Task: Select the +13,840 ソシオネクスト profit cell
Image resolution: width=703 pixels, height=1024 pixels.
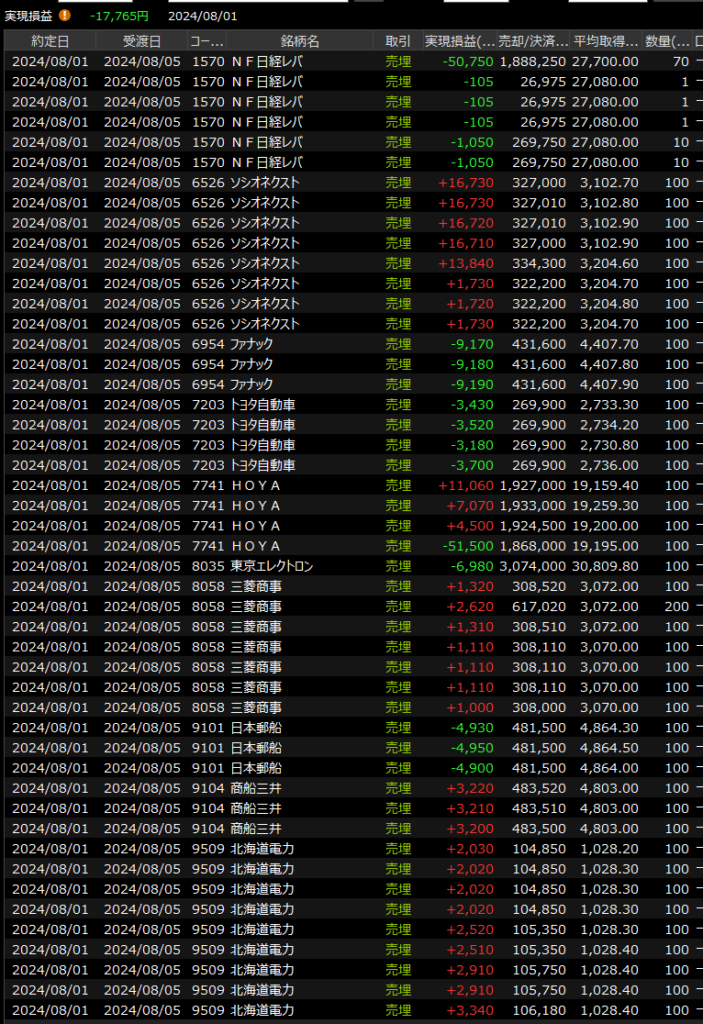Action: click(466, 264)
